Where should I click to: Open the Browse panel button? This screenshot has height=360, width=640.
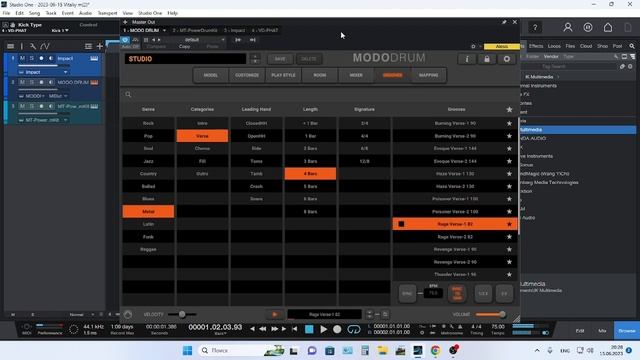point(627,331)
